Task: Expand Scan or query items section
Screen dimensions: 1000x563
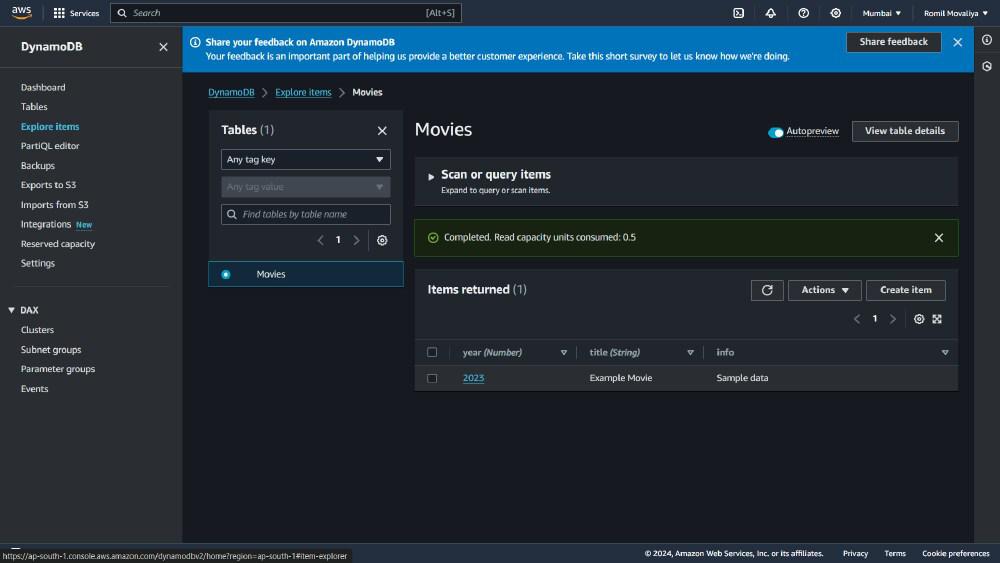Action: pyautogui.click(x=431, y=177)
